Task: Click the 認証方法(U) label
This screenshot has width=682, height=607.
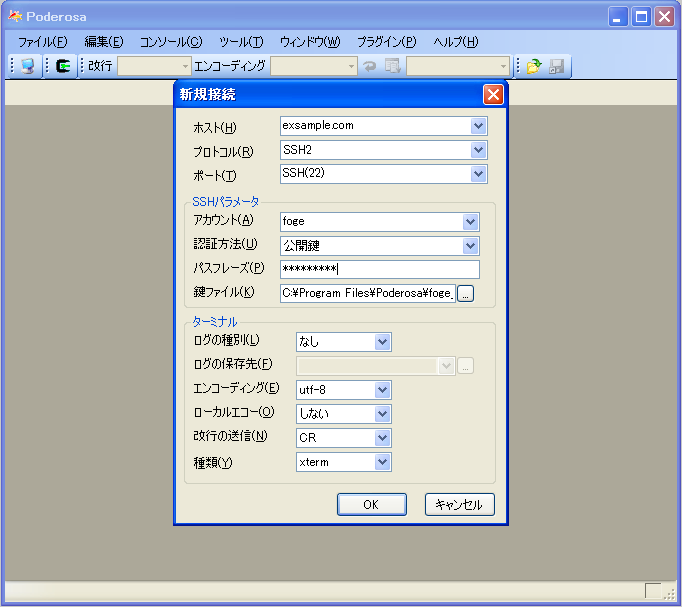Action: 225,244
